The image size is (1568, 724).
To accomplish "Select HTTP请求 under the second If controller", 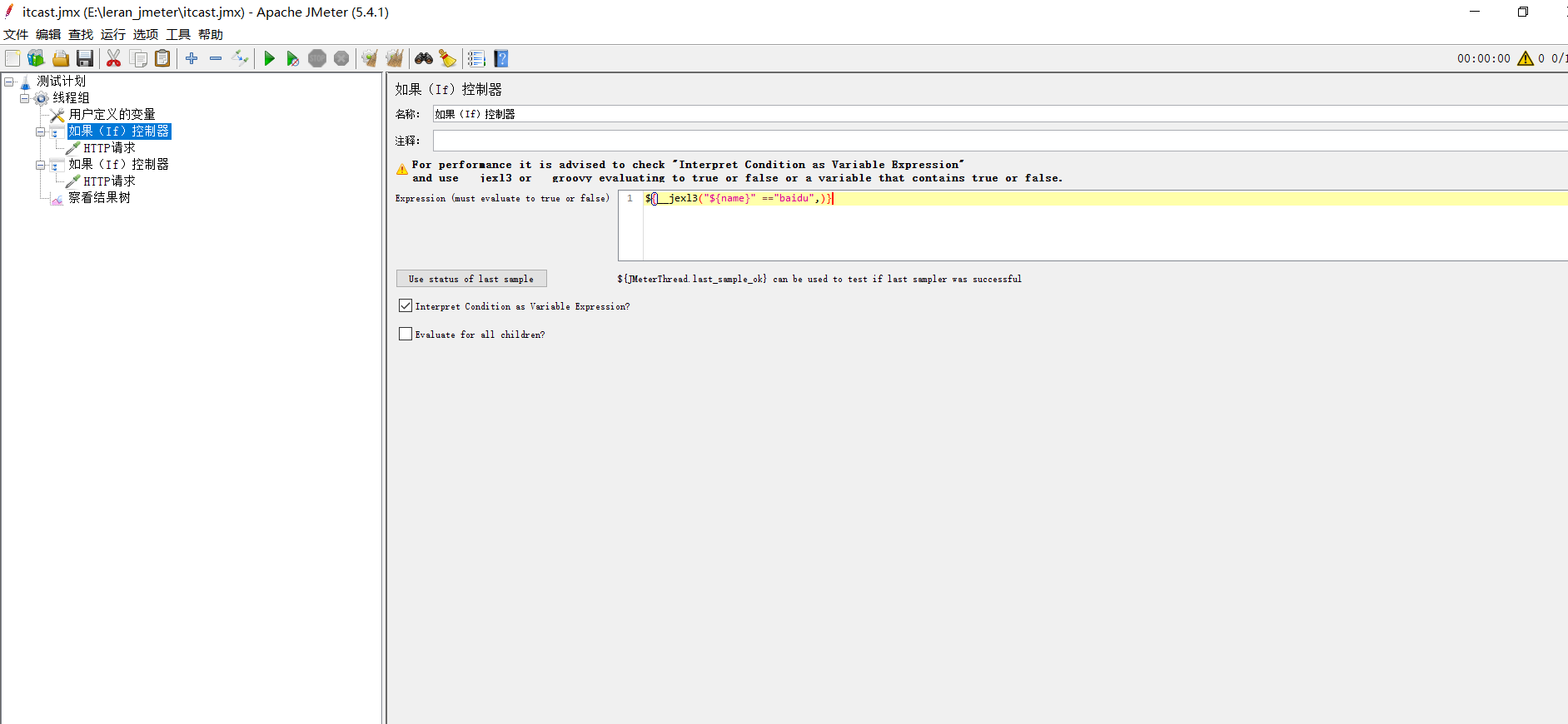I will point(109,181).
